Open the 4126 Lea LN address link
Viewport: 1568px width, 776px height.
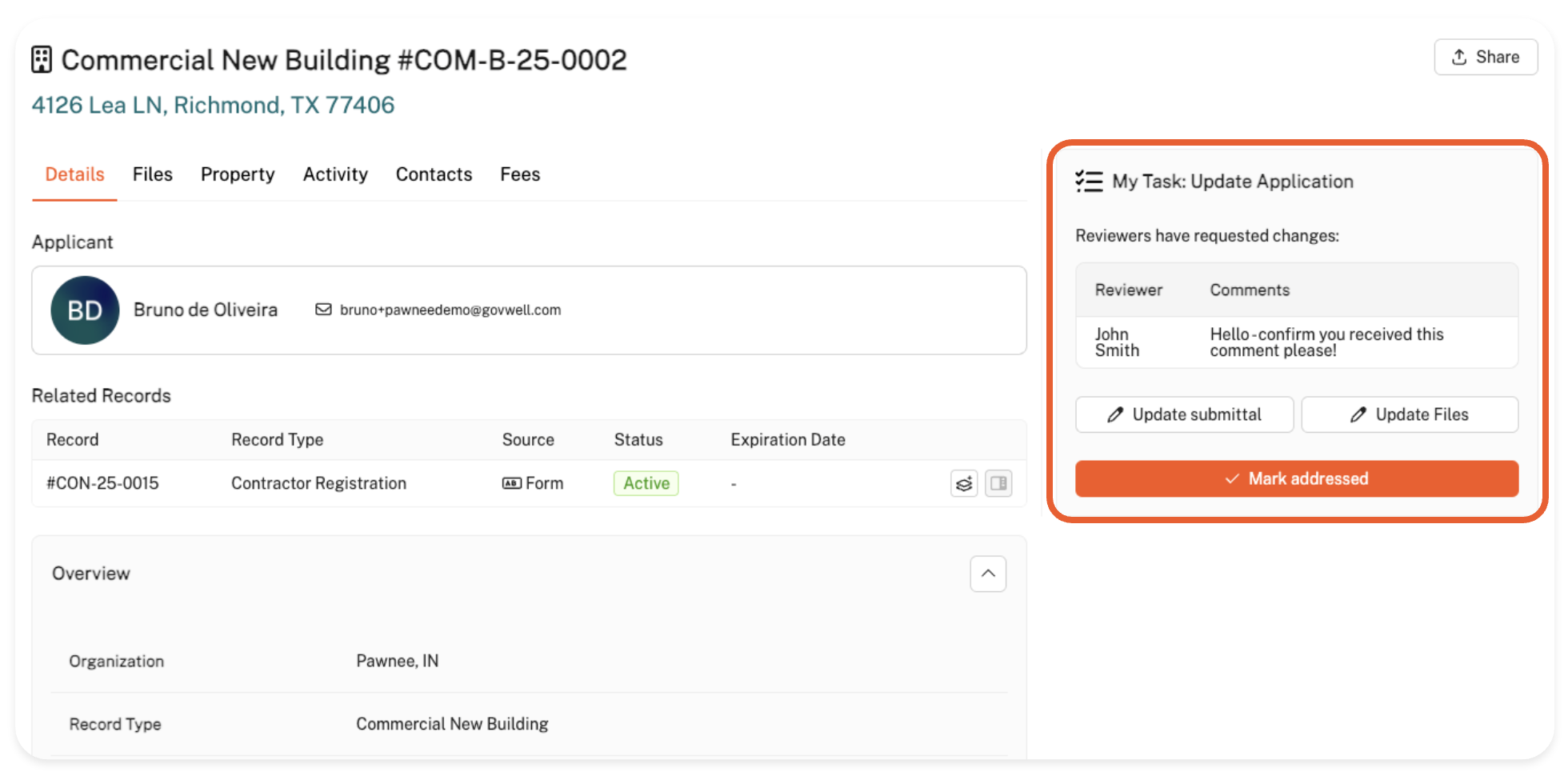213,105
